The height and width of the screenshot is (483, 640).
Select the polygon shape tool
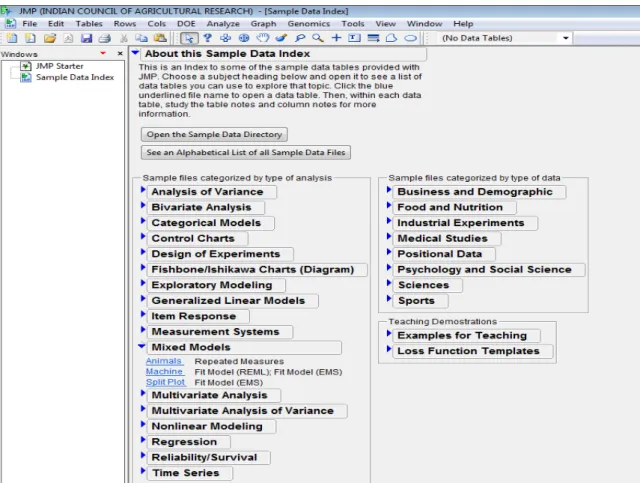tap(391, 38)
